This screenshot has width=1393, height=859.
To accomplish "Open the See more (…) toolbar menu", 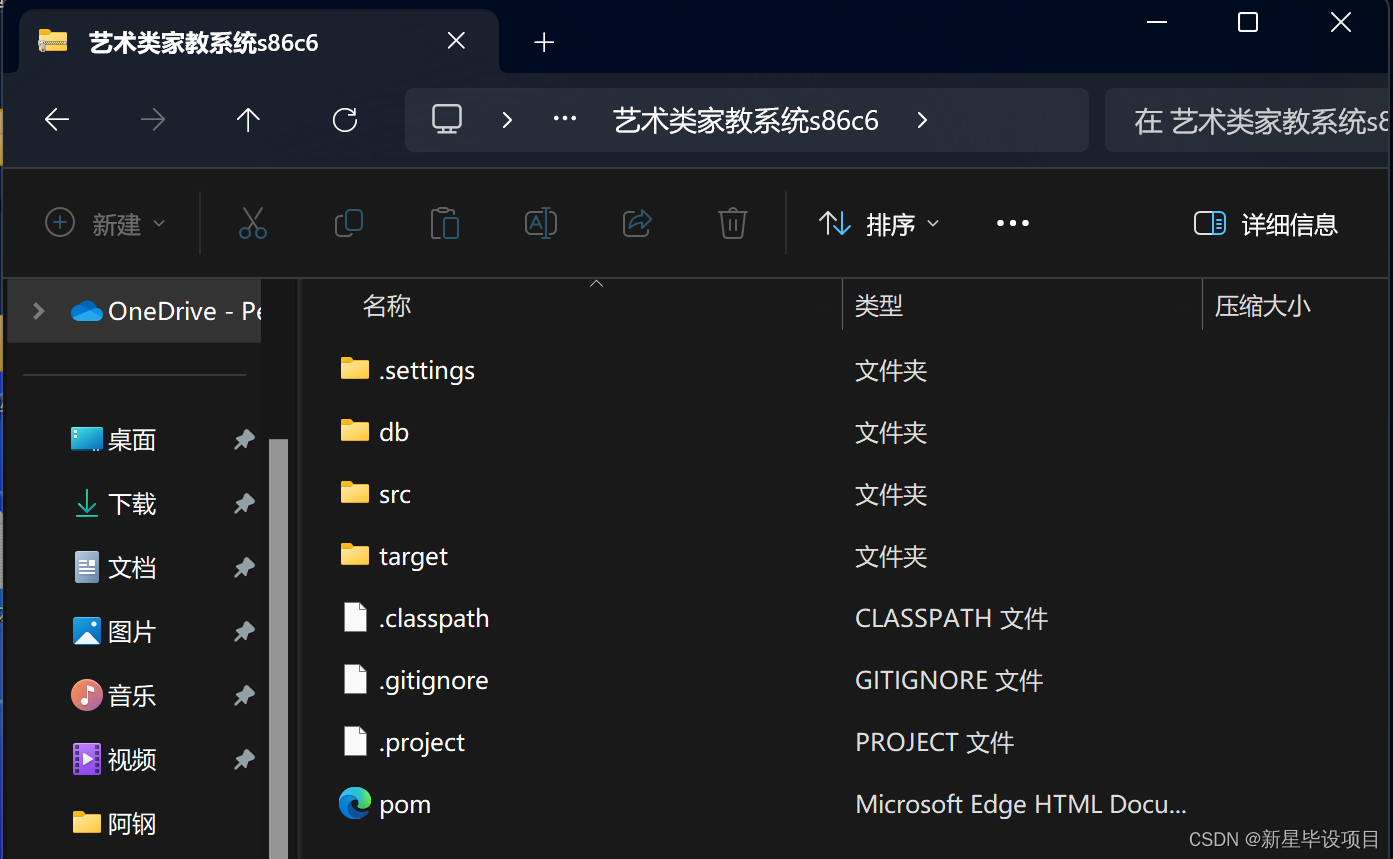I will tap(1013, 223).
